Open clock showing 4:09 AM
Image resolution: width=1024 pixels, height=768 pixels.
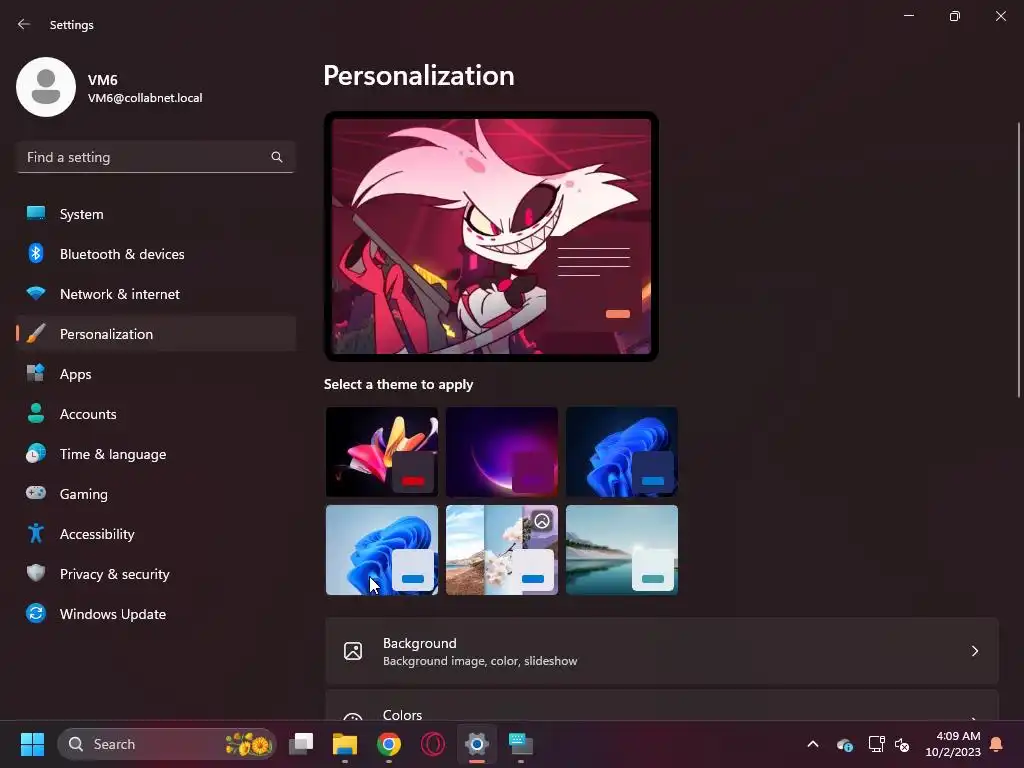[953, 744]
